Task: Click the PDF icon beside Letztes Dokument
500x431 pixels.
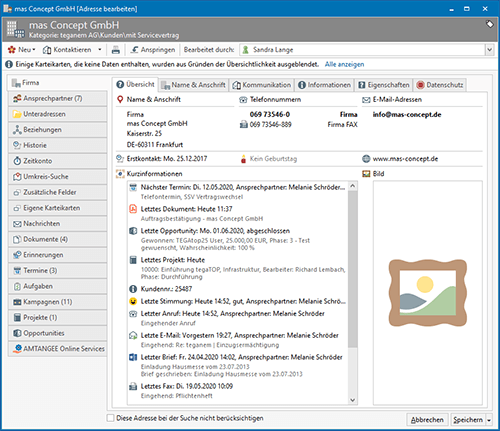Action: click(133, 209)
